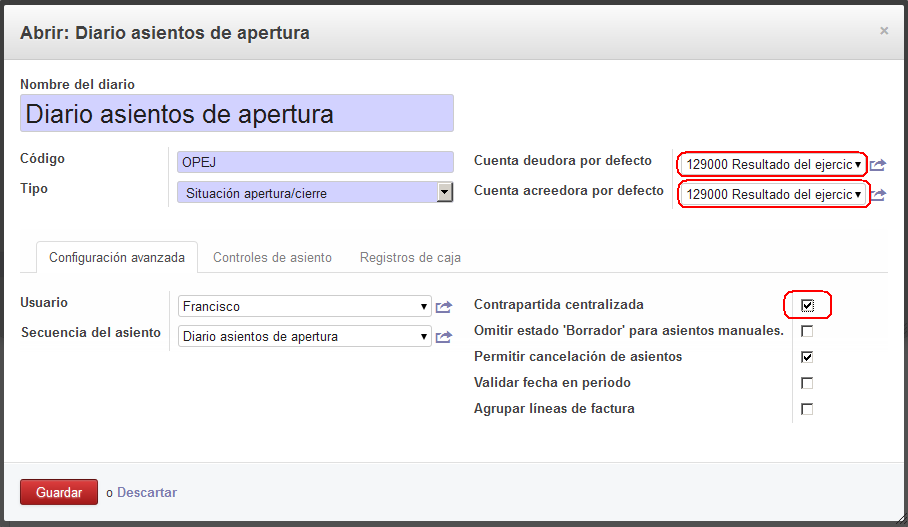Toggle Contrapartida centralizada checkbox
Viewport: 908px width, 527px height.
[807, 305]
